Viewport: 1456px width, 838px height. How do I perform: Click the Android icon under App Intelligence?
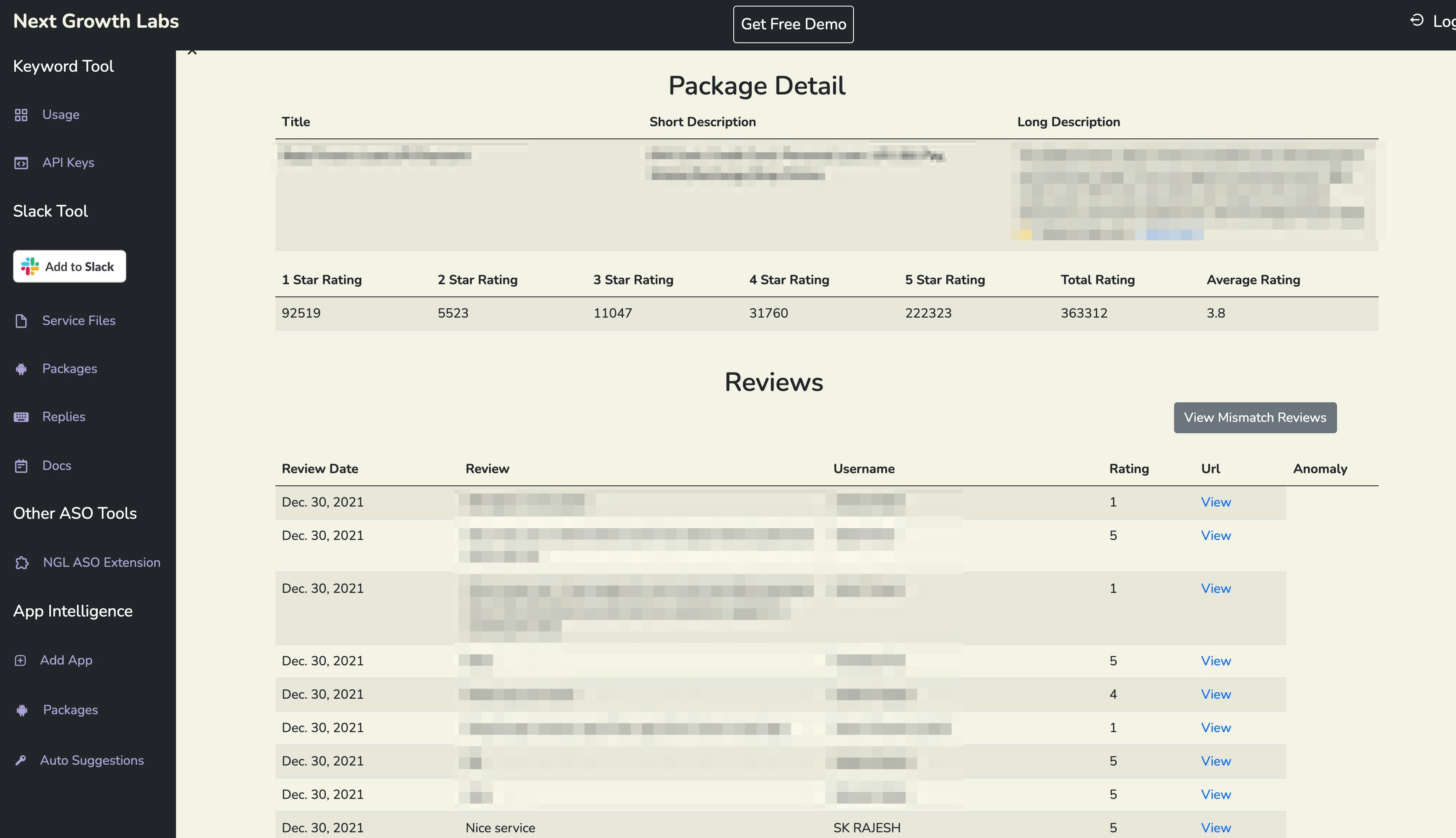(22, 710)
